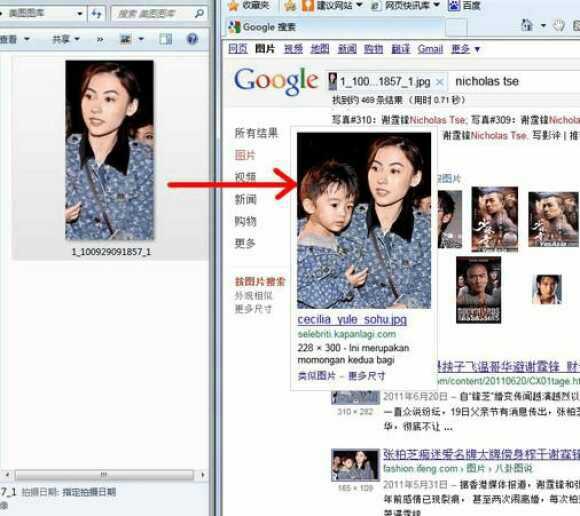Click the refresh icon beside Explorer address bar
This screenshot has width=580, height=516.
click(x=97, y=14)
